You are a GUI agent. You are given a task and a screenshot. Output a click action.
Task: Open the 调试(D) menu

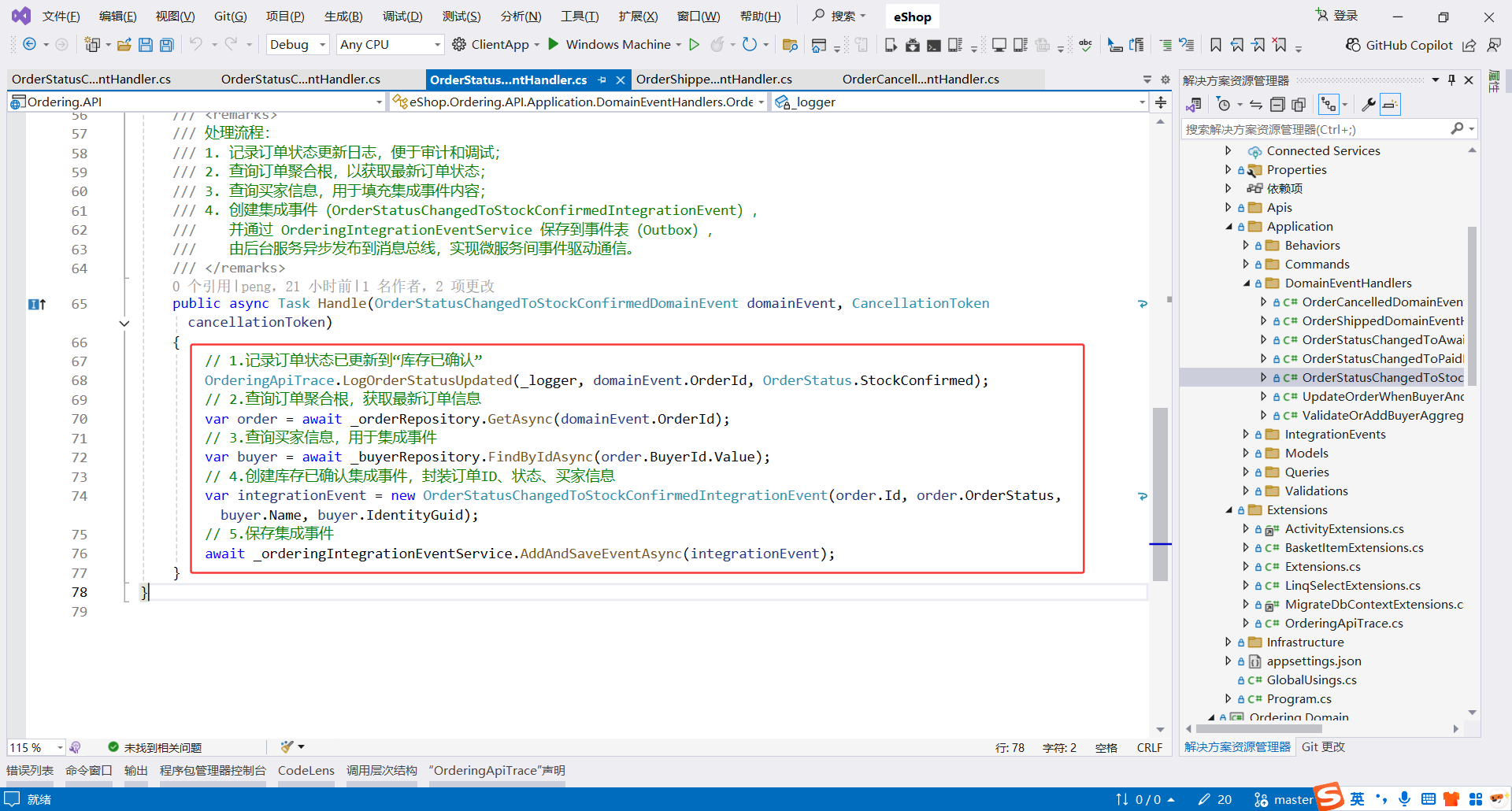[x=402, y=17]
